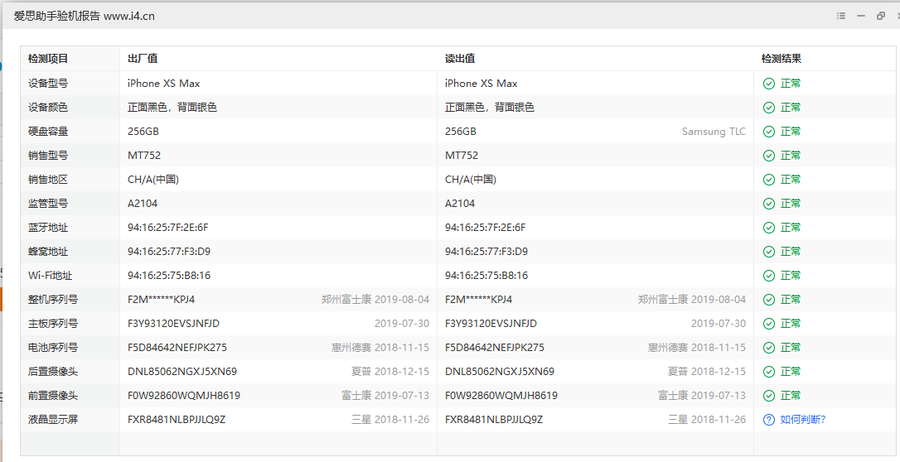The image size is (900, 462).
Task: Click read front camera serial F0W92860WQMJH8619
Action: click(x=501, y=396)
